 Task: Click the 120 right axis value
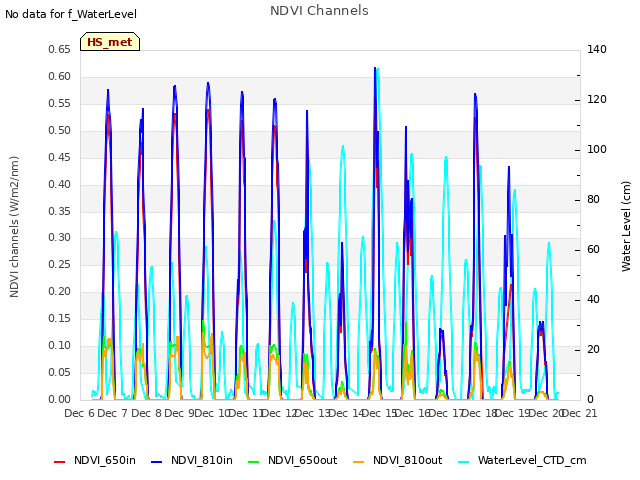pos(597,100)
